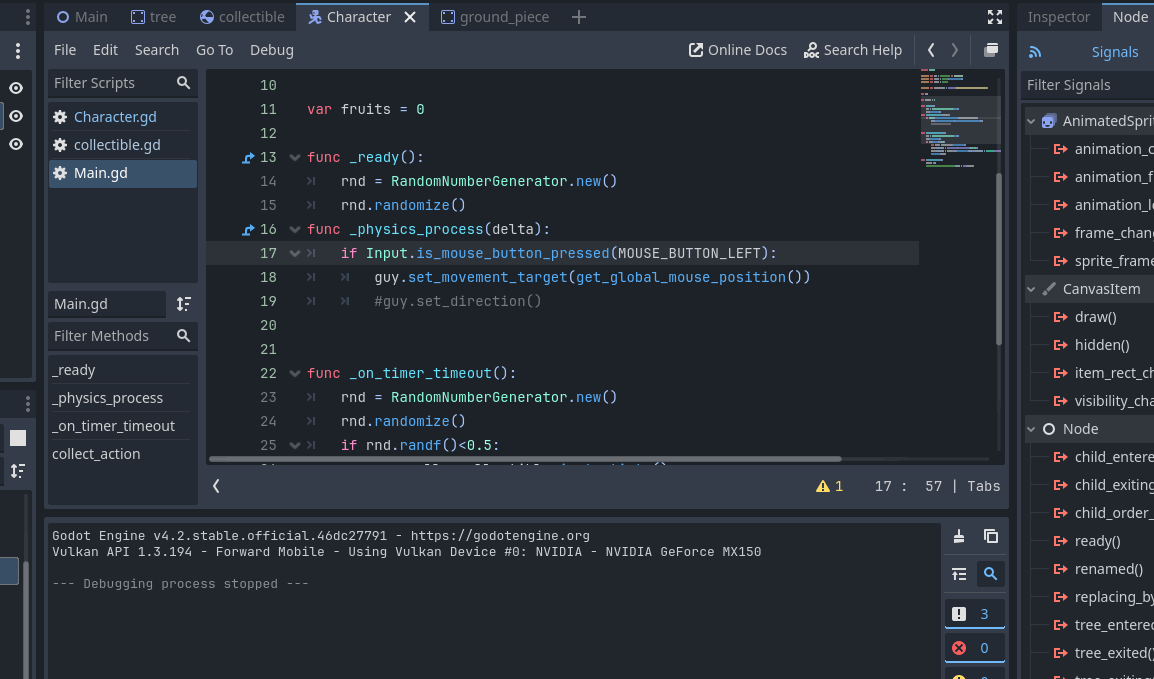Toggle the warnings filter showing 3

(974, 612)
